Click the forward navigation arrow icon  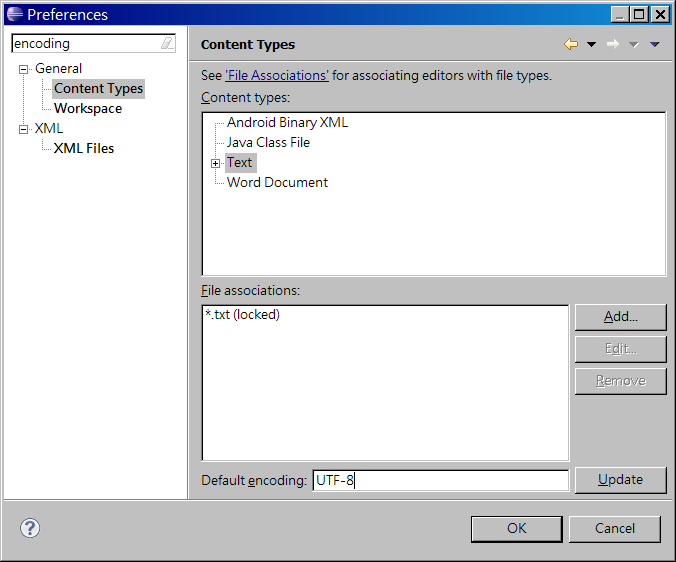[x=613, y=44]
